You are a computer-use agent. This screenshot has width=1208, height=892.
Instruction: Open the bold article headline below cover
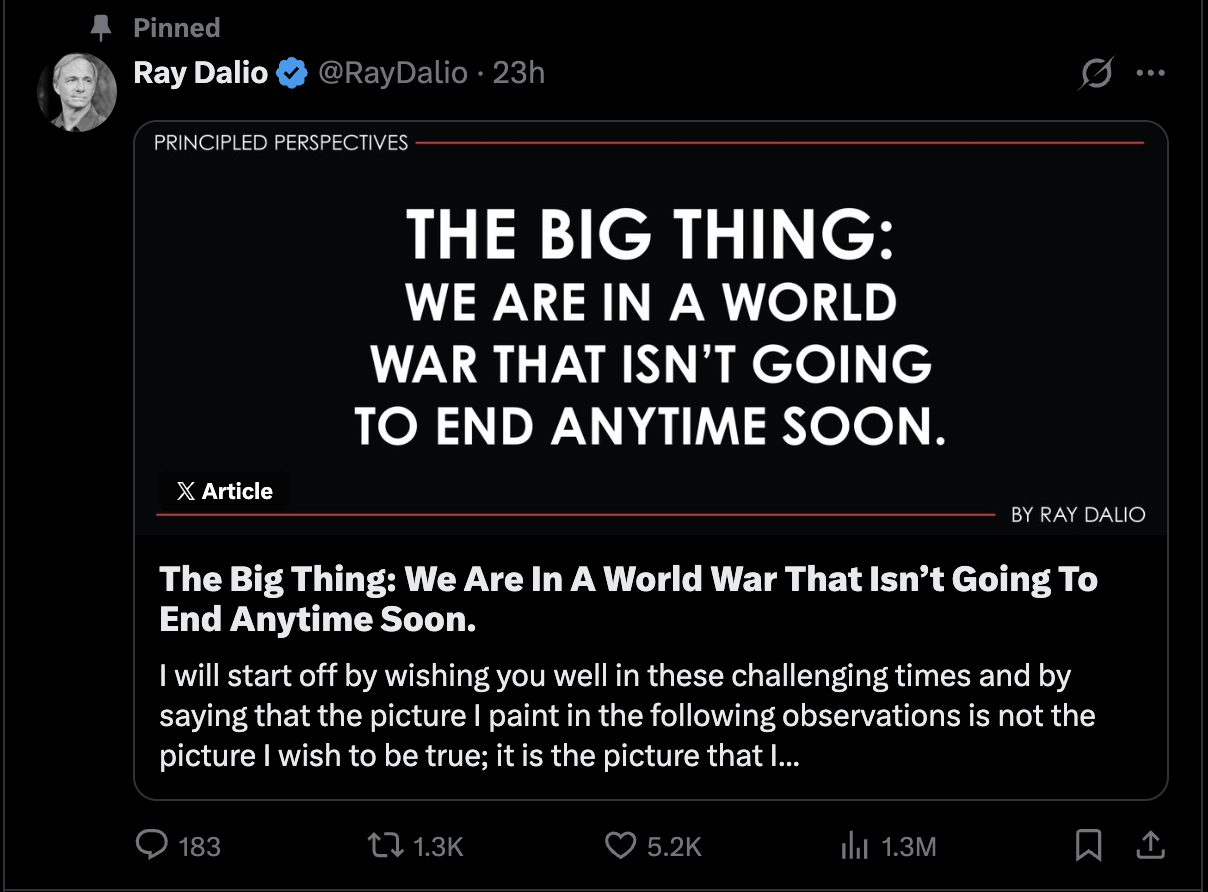pos(628,599)
